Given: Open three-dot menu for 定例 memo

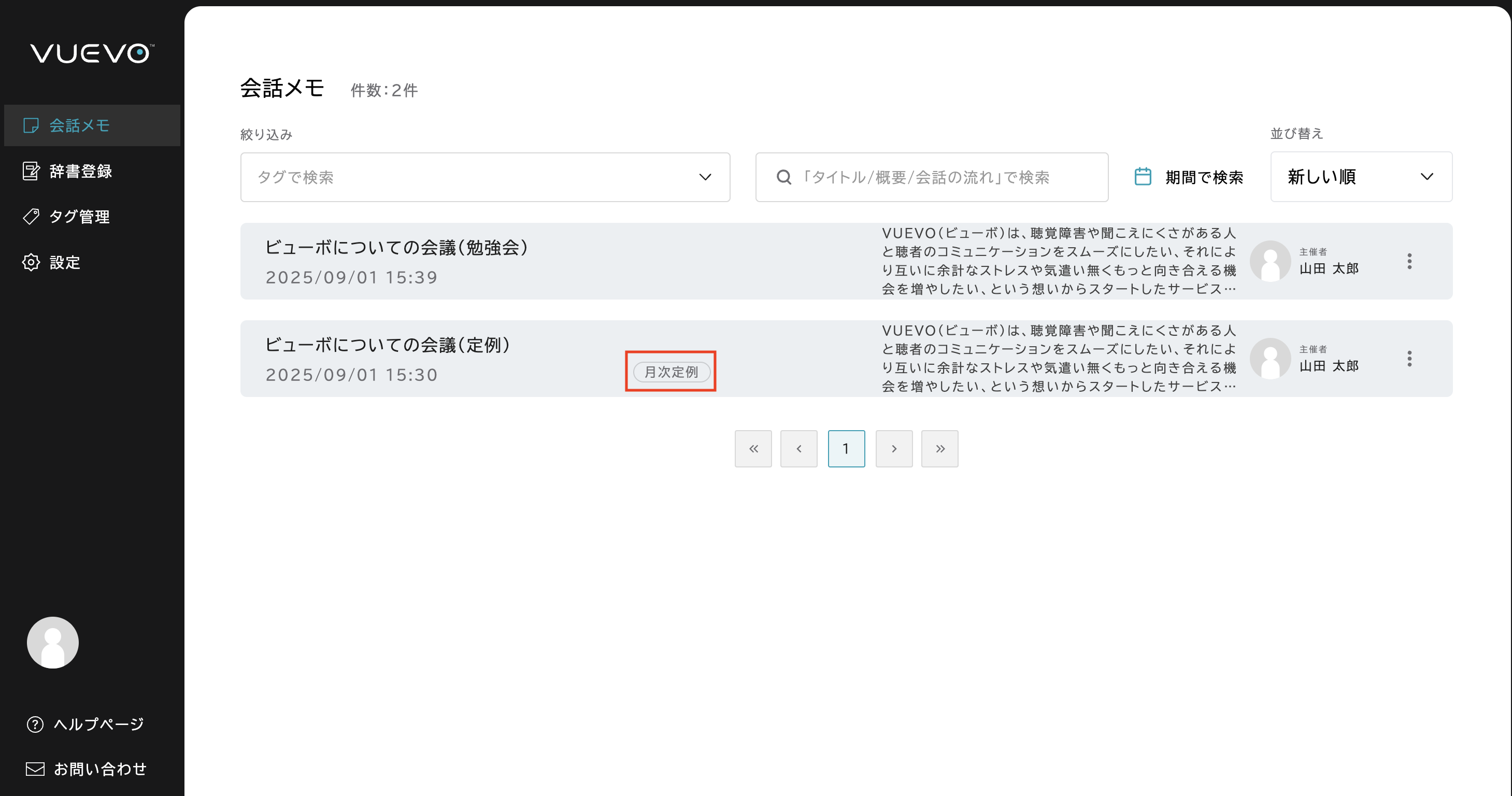Looking at the screenshot, I should click(1409, 359).
